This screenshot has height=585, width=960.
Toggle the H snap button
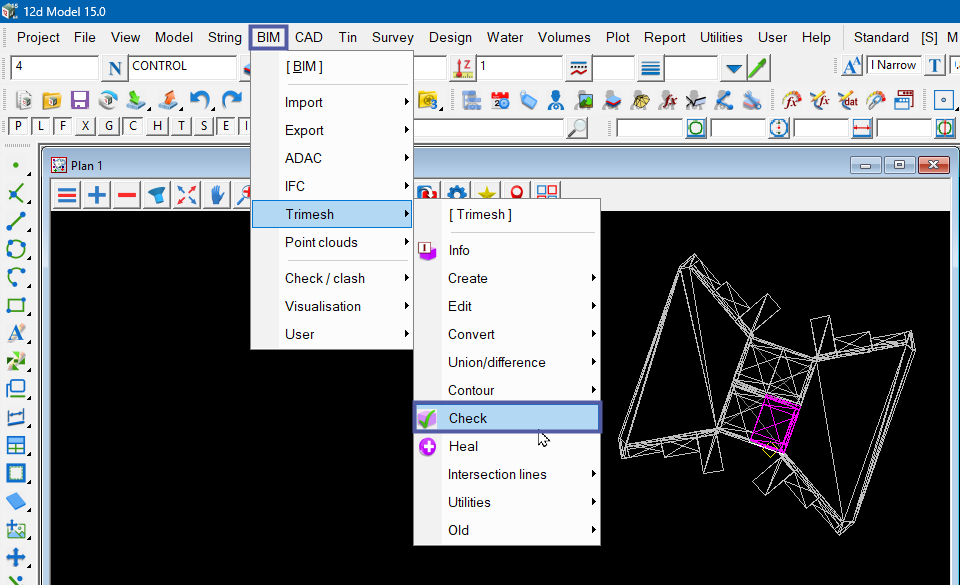coord(157,126)
